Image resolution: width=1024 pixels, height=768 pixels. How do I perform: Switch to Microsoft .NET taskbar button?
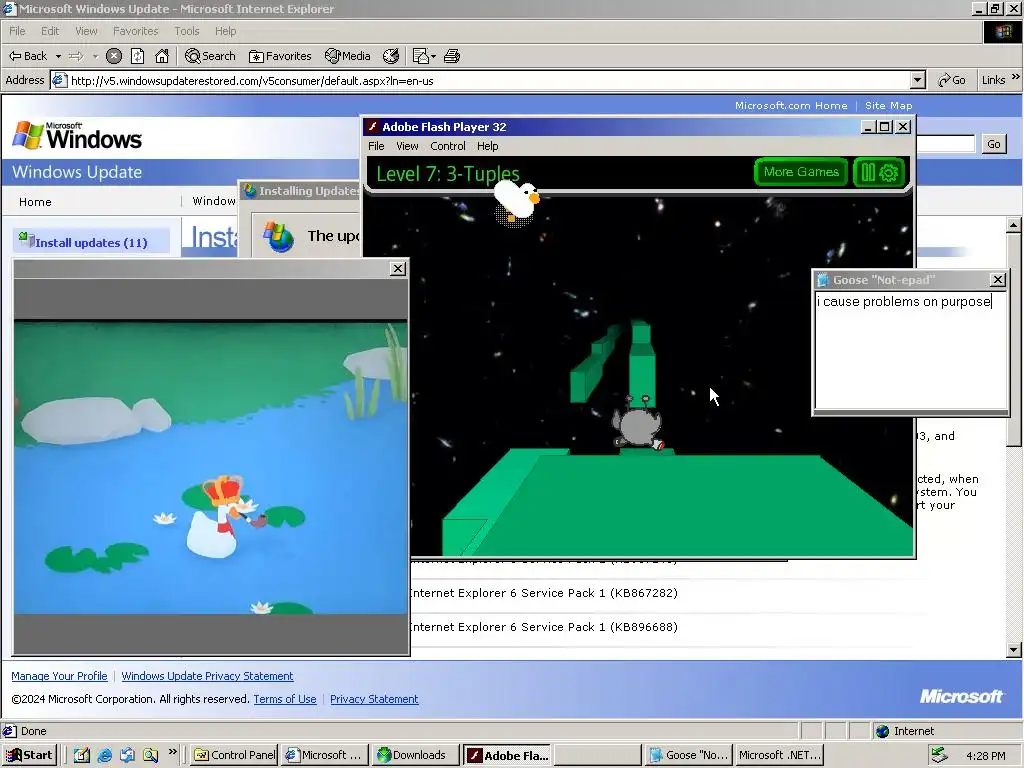tap(778, 755)
